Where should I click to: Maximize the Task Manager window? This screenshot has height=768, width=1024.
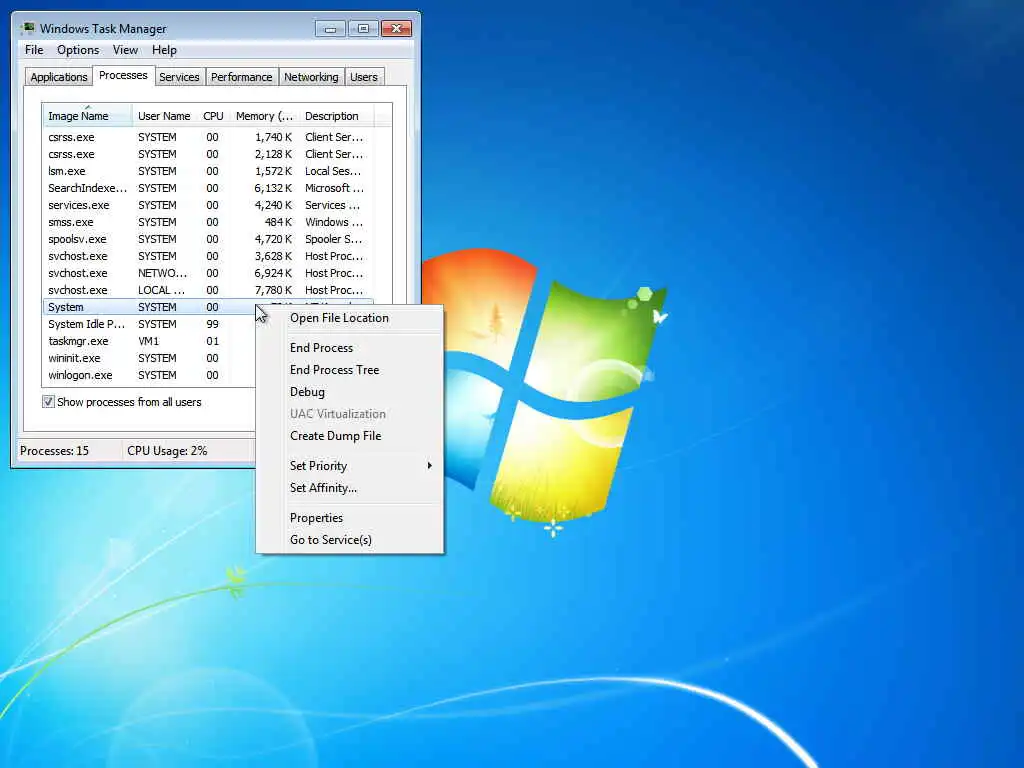[x=363, y=29]
